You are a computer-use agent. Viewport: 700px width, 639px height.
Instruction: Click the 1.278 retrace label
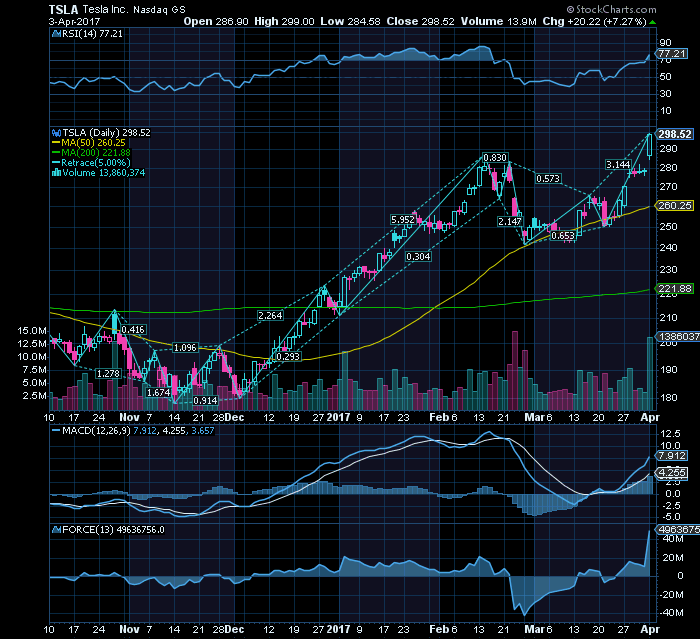pos(108,373)
